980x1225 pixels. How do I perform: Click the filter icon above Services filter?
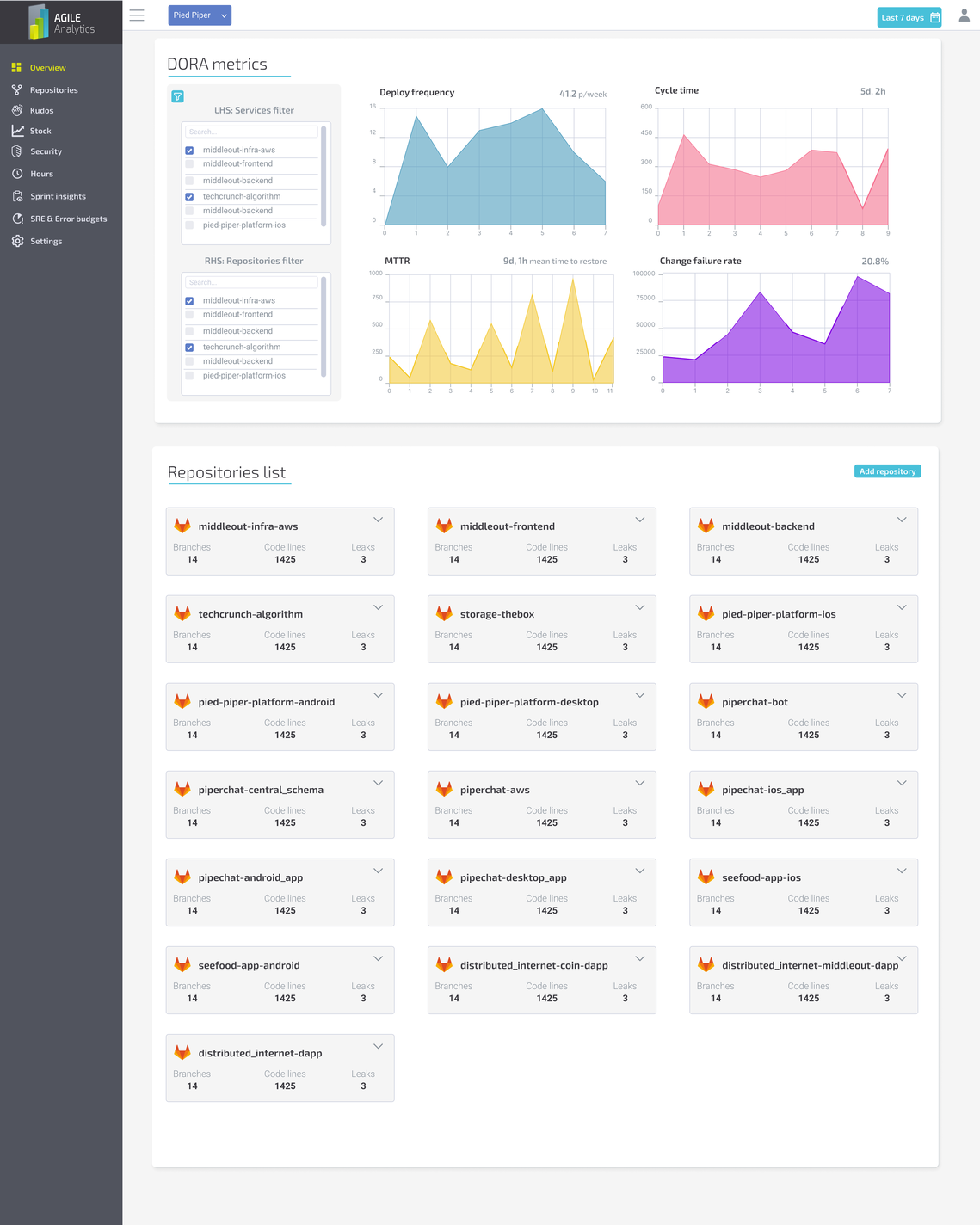click(177, 96)
